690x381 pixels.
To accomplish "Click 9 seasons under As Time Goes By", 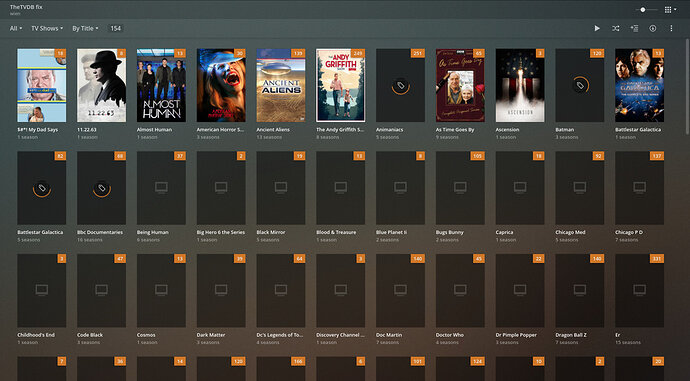I will [x=448, y=137].
